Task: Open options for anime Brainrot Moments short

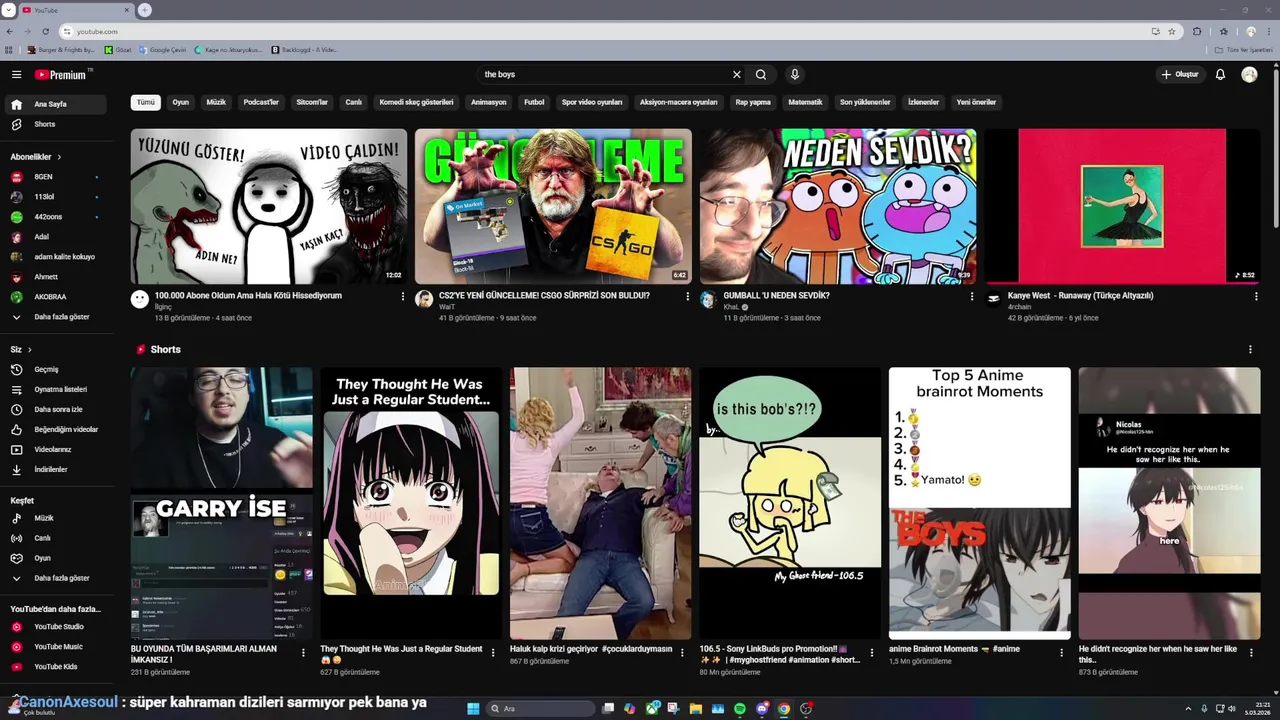Action: click(x=1061, y=652)
